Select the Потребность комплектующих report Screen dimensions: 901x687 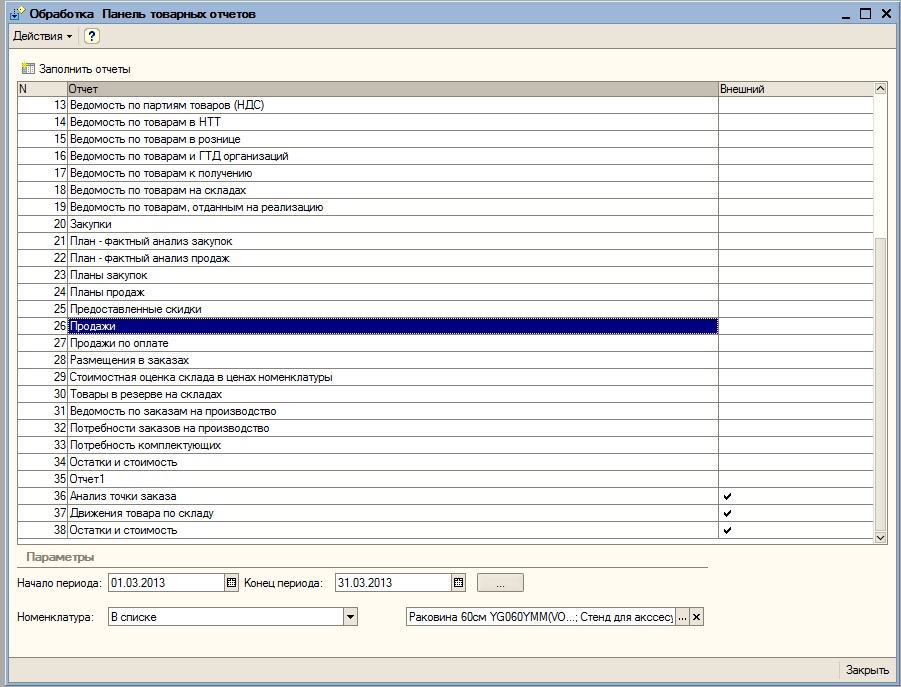coord(393,445)
